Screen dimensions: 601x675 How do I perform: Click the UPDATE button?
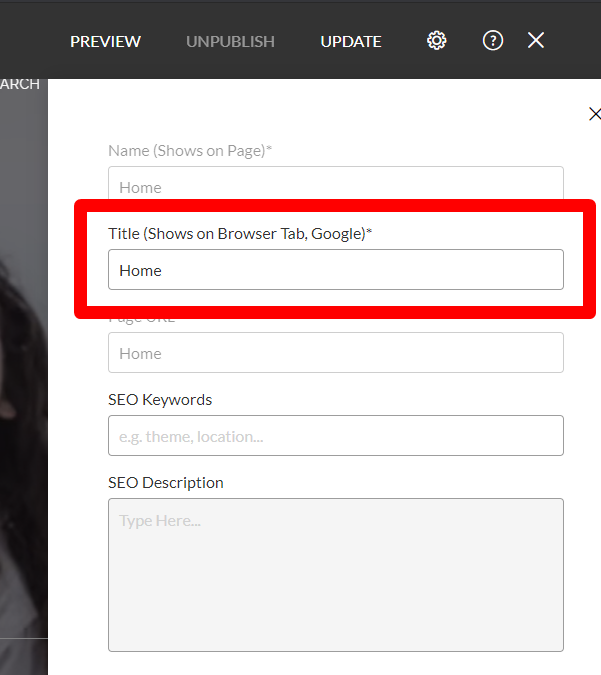(x=351, y=42)
